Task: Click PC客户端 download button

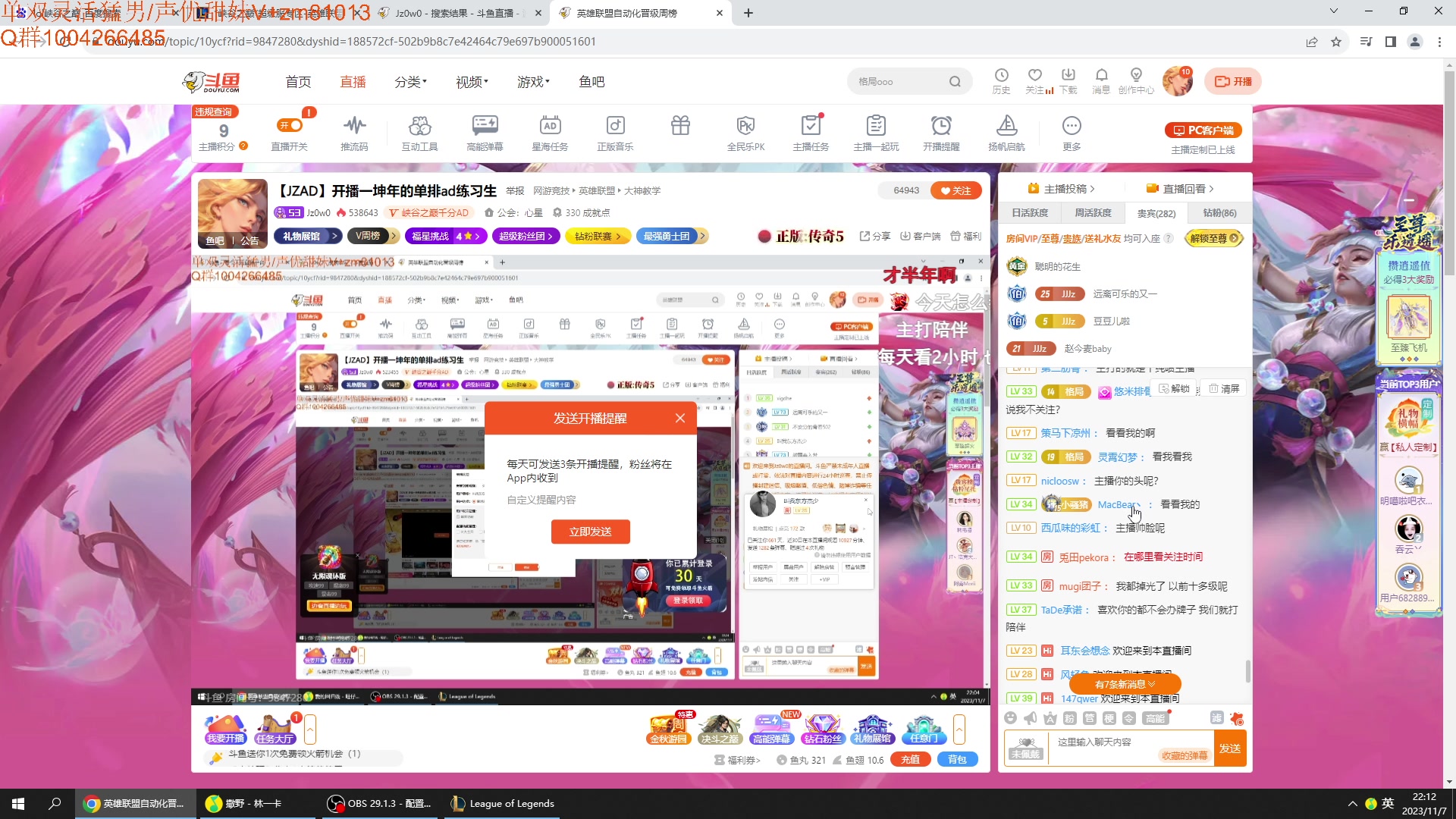Action: pos(1203,130)
